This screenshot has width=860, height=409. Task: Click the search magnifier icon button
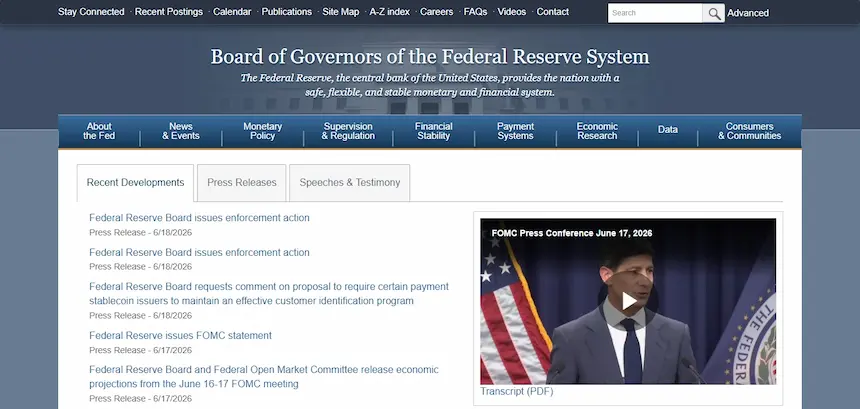point(714,13)
